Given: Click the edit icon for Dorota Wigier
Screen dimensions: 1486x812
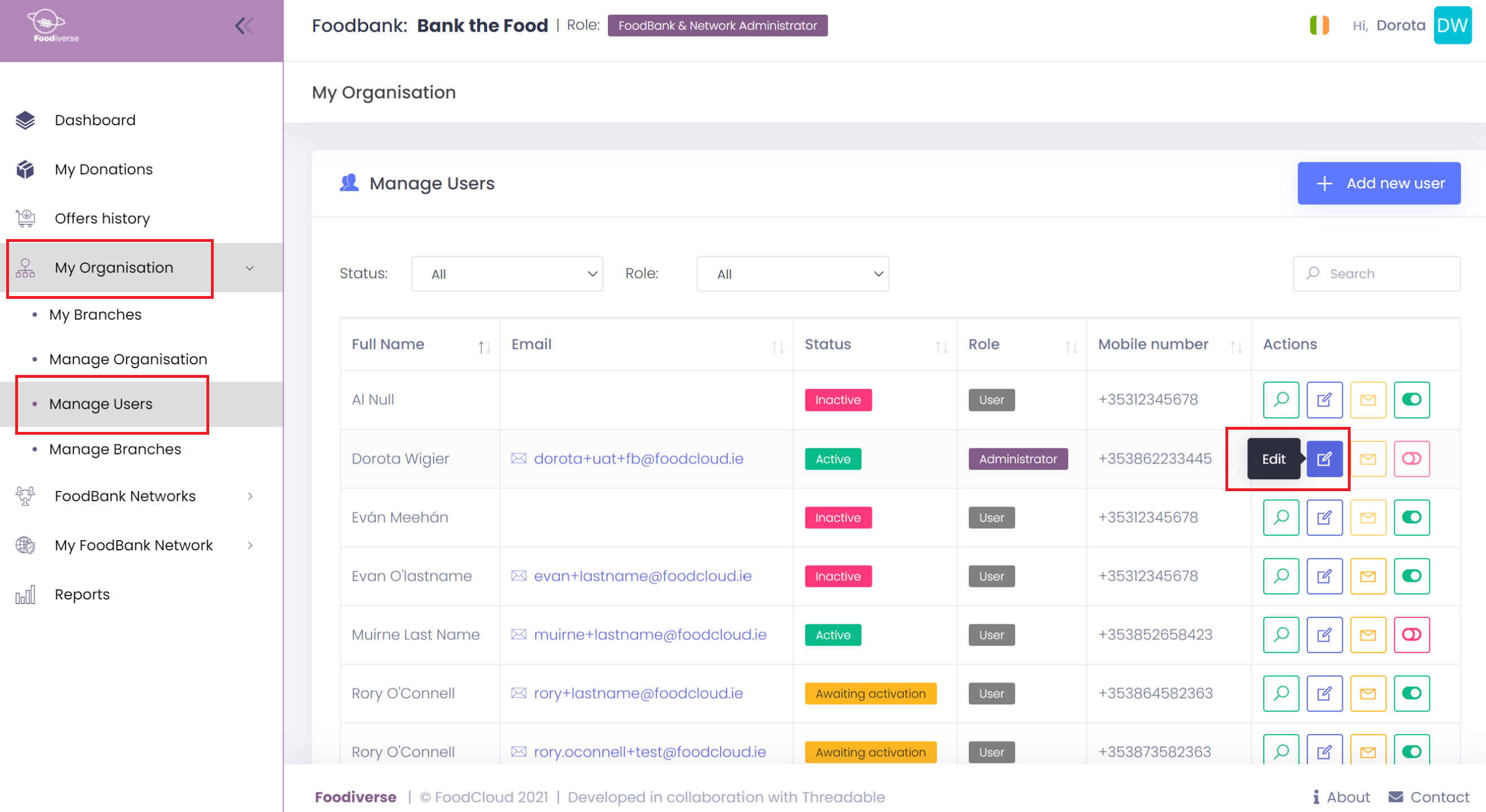Looking at the screenshot, I should (1324, 458).
